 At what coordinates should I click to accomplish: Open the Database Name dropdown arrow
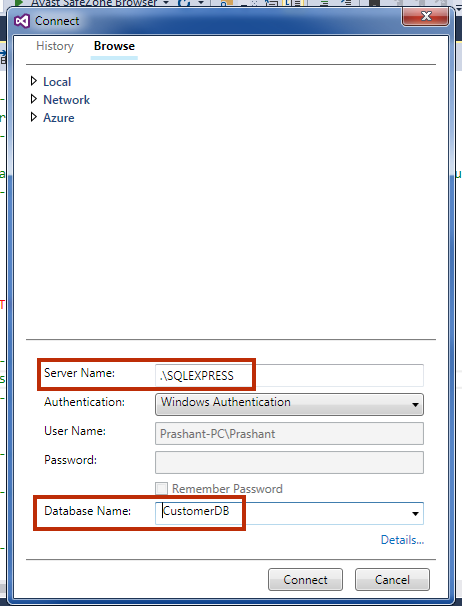coord(415,514)
